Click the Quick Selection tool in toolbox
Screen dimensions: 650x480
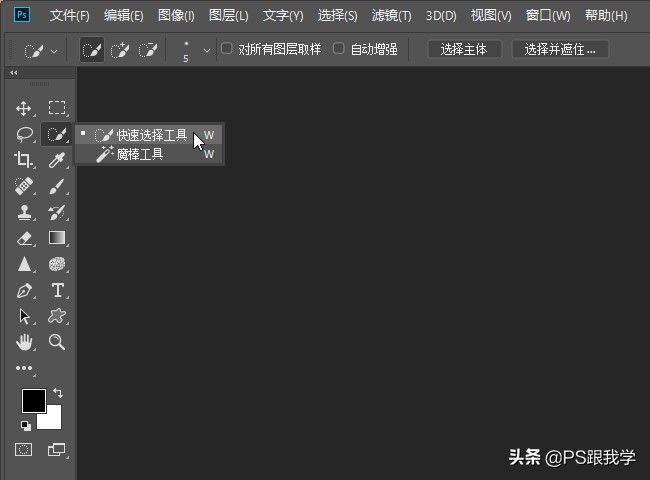[x=57, y=134]
